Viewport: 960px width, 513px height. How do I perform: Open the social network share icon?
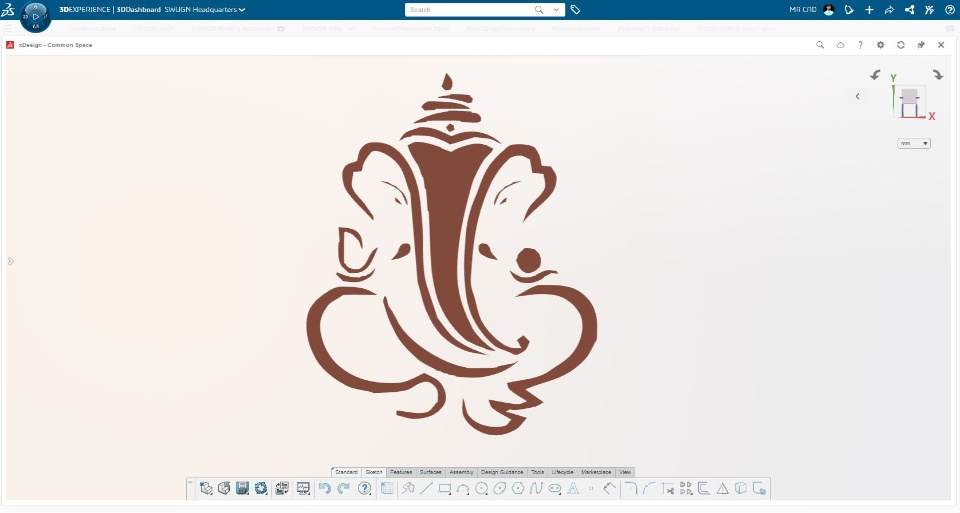coord(909,10)
